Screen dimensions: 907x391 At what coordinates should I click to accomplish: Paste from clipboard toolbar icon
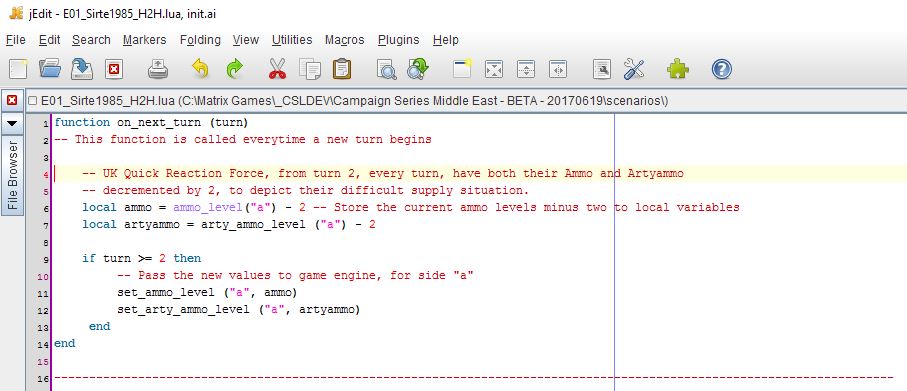[342, 69]
